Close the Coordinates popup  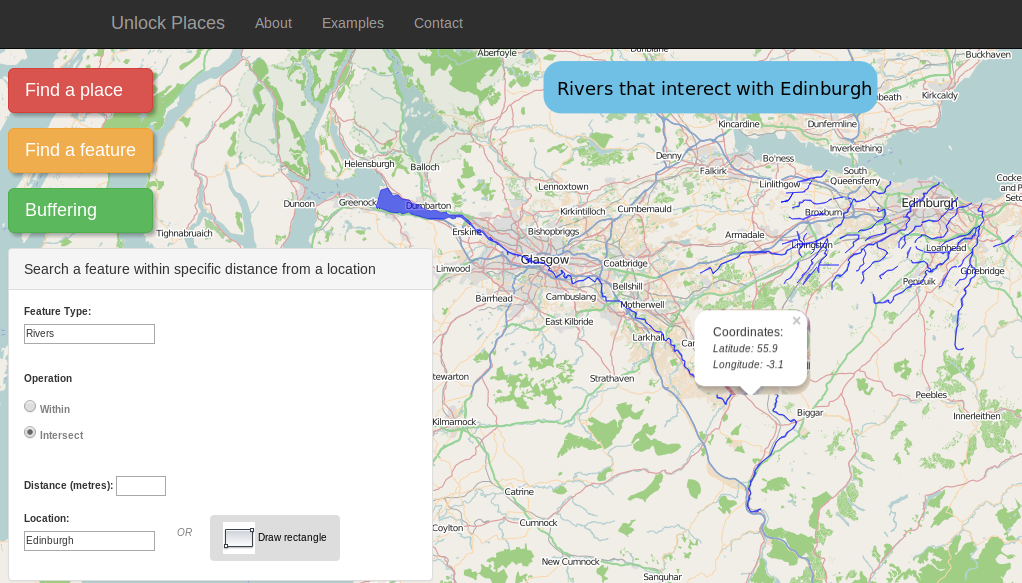[796, 321]
